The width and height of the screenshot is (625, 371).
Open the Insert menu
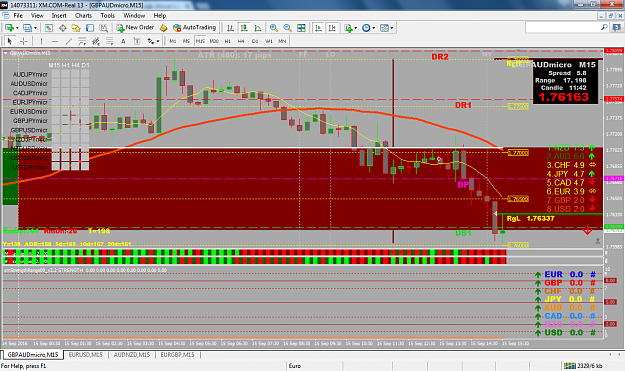(59, 16)
